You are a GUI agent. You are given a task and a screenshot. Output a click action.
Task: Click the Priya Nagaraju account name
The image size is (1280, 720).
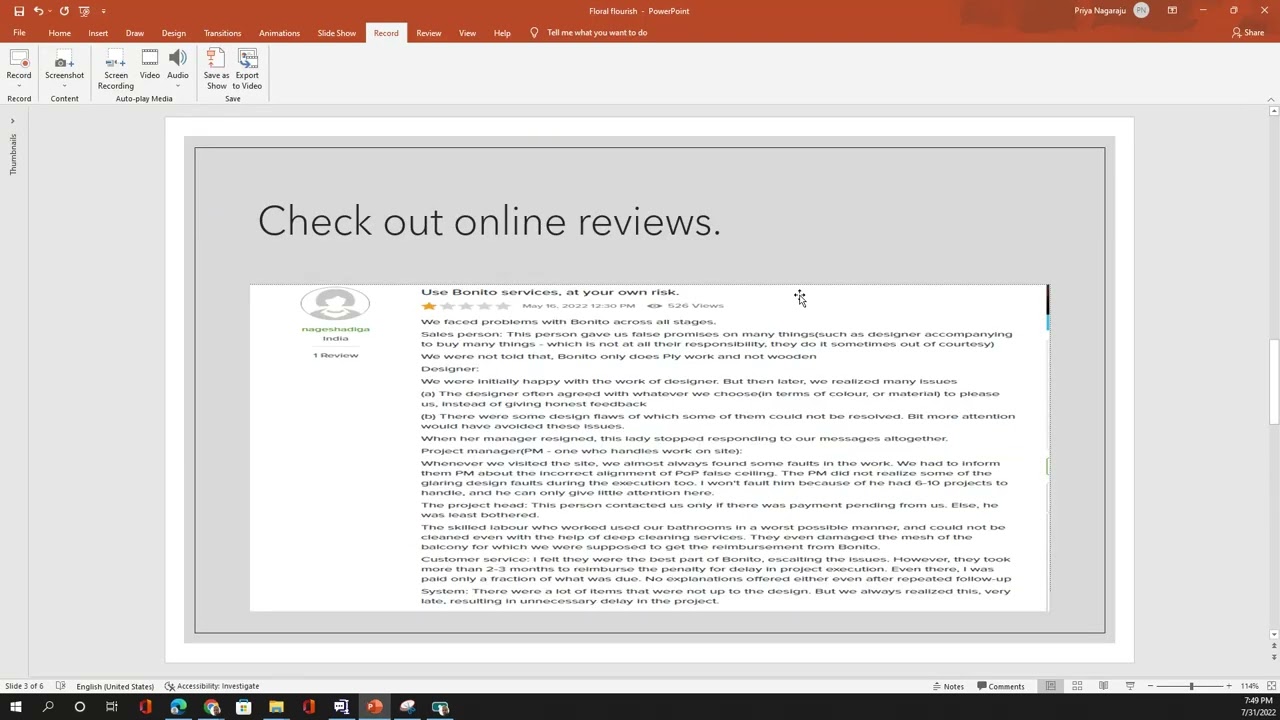[x=1100, y=11]
